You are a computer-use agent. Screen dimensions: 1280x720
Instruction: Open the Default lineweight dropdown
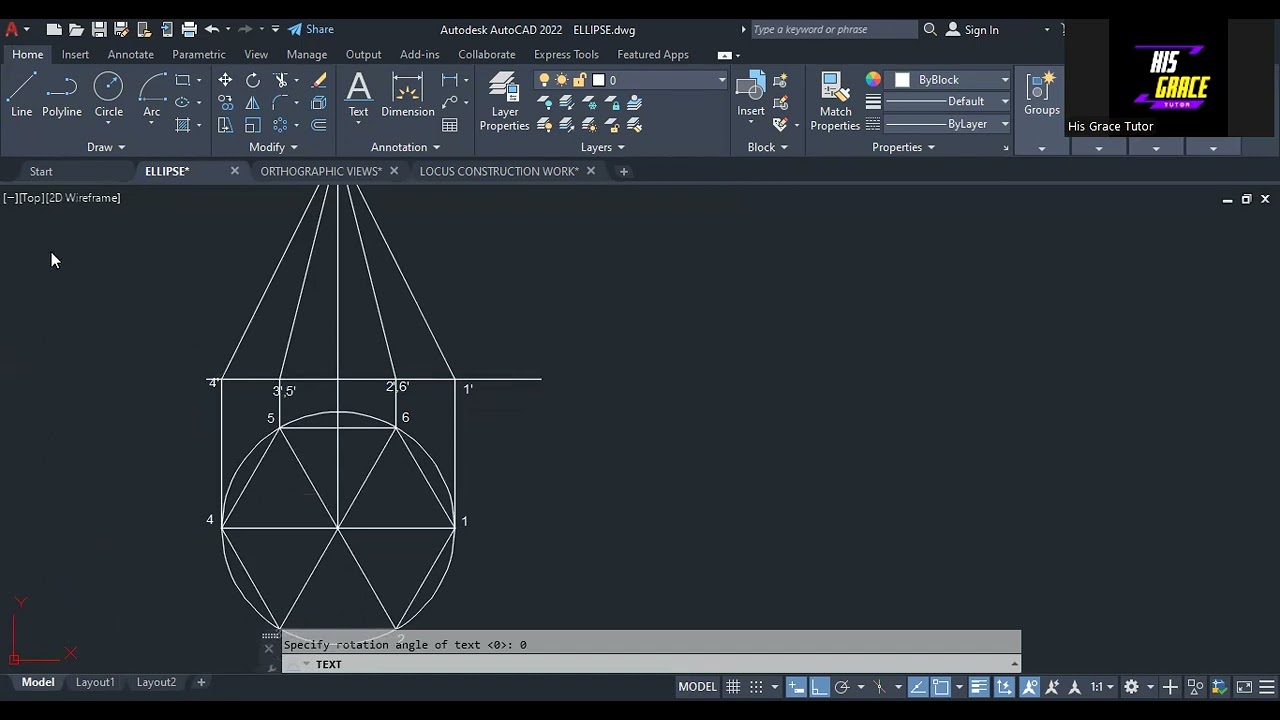click(x=947, y=101)
